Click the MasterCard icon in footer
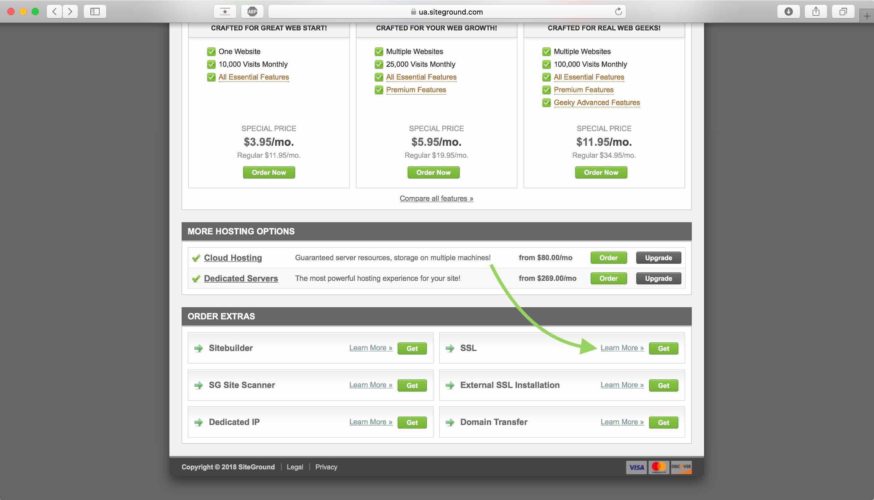Image resolution: width=874 pixels, height=500 pixels. tap(658, 467)
